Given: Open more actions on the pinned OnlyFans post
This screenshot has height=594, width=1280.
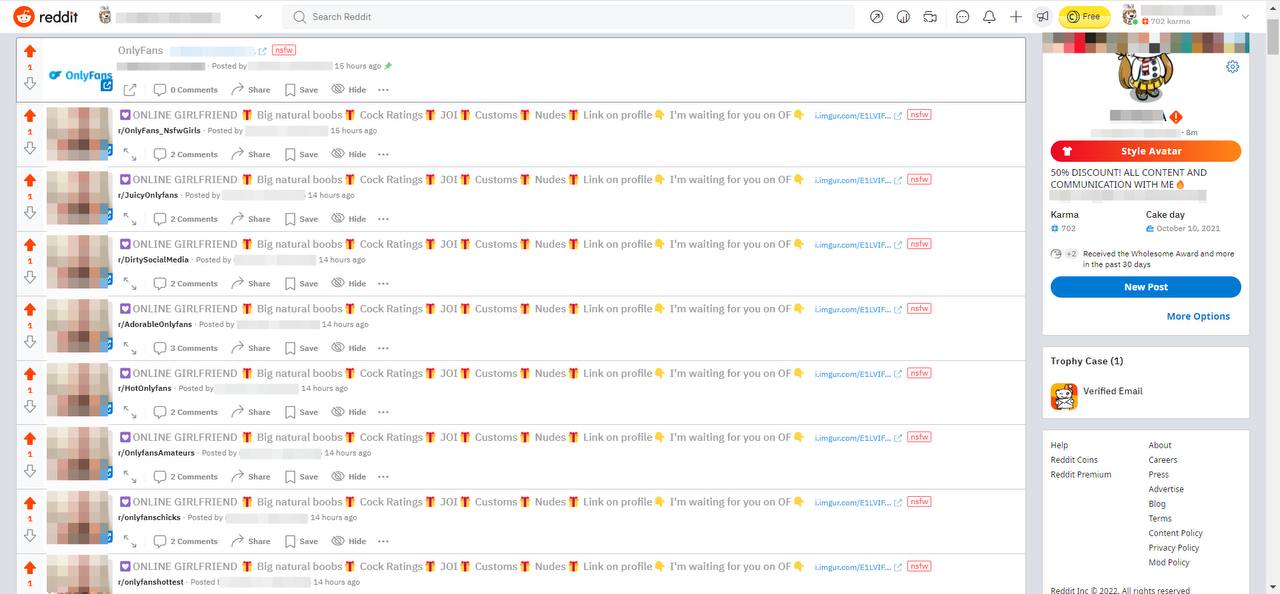Looking at the screenshot, I should pos(383,90).
